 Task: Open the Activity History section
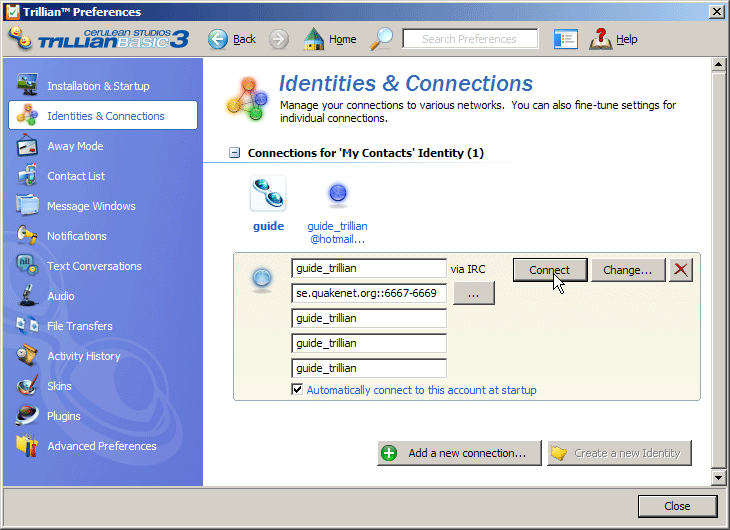click(x=84, y=356)
